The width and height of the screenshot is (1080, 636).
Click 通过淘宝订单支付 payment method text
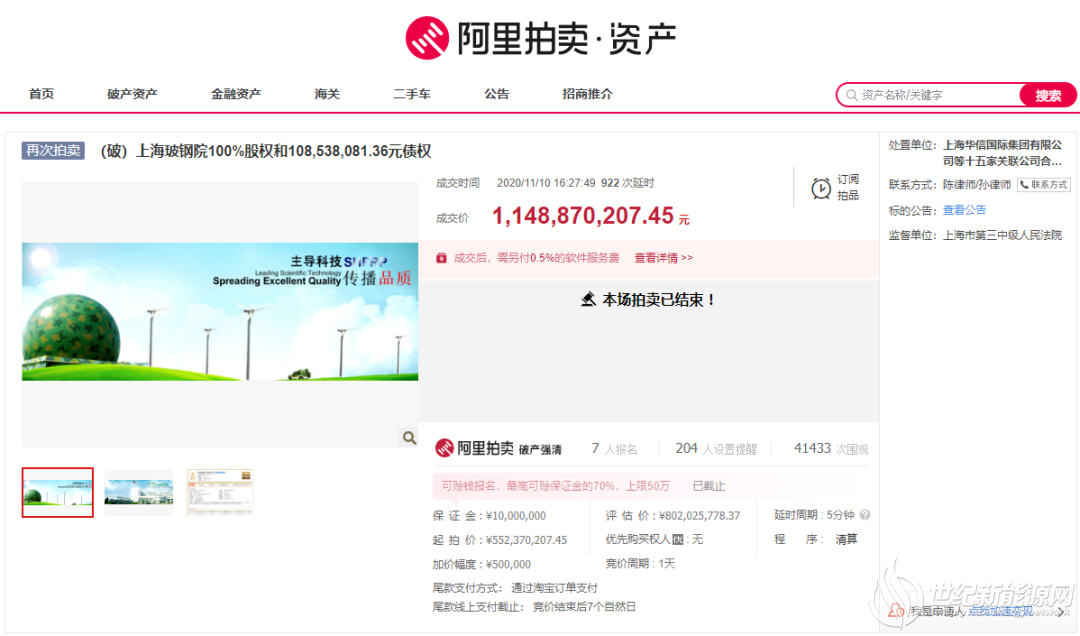[x=554, y=588]
